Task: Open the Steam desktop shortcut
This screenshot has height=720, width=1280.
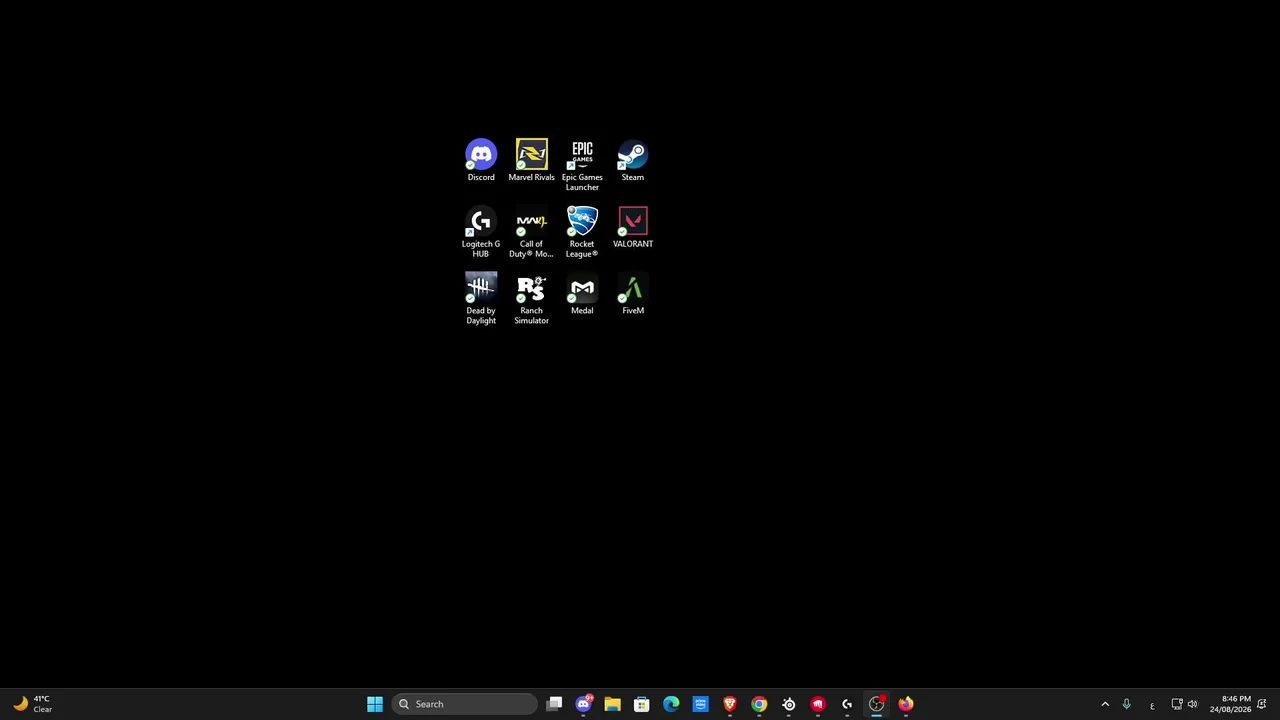Action: pyautogui.click(x=633, y=161)
